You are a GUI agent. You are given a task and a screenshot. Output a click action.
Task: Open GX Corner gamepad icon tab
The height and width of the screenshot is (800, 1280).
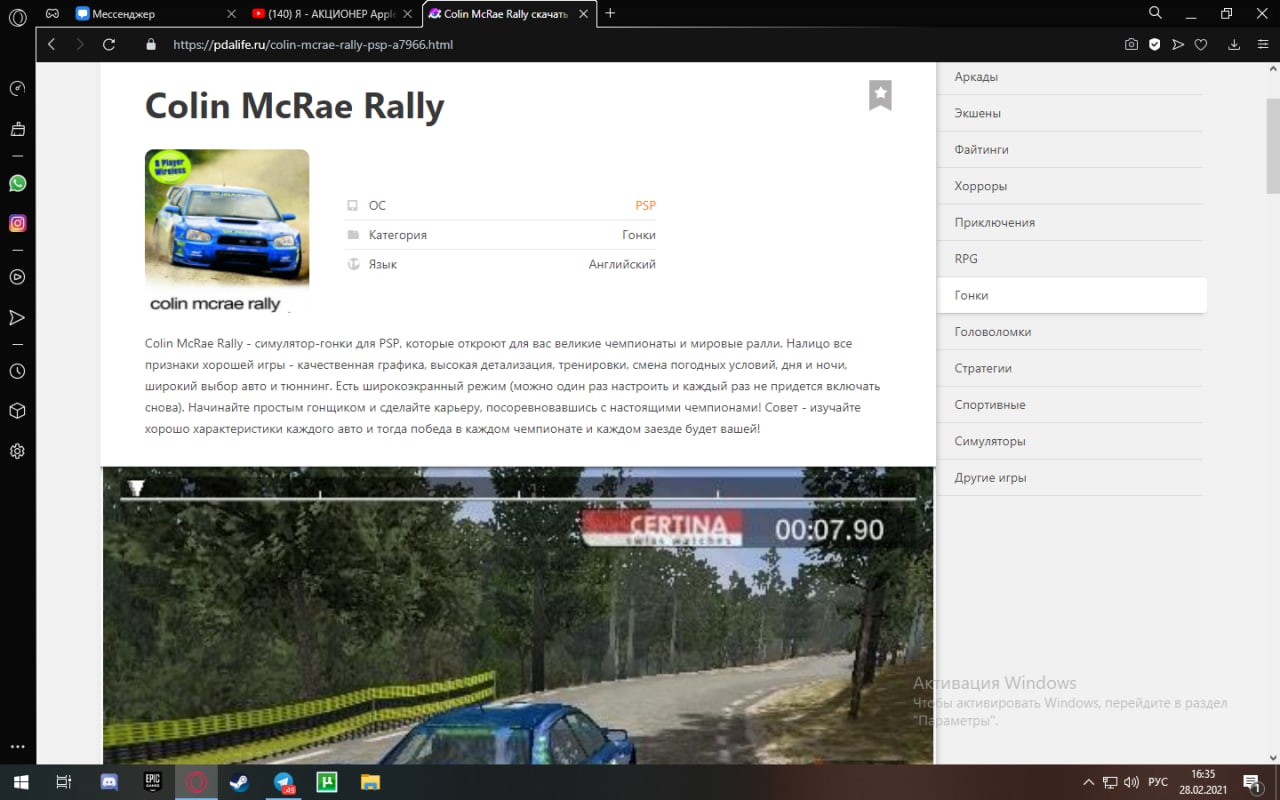click(52, 14)
